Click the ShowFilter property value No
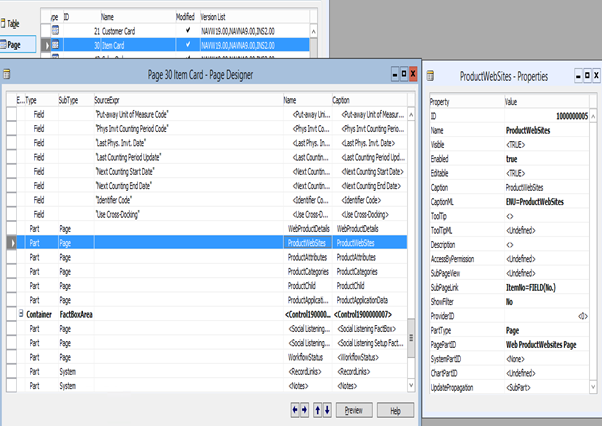The image size is (602, 426). pyautogui.click(x=546, y=302)
